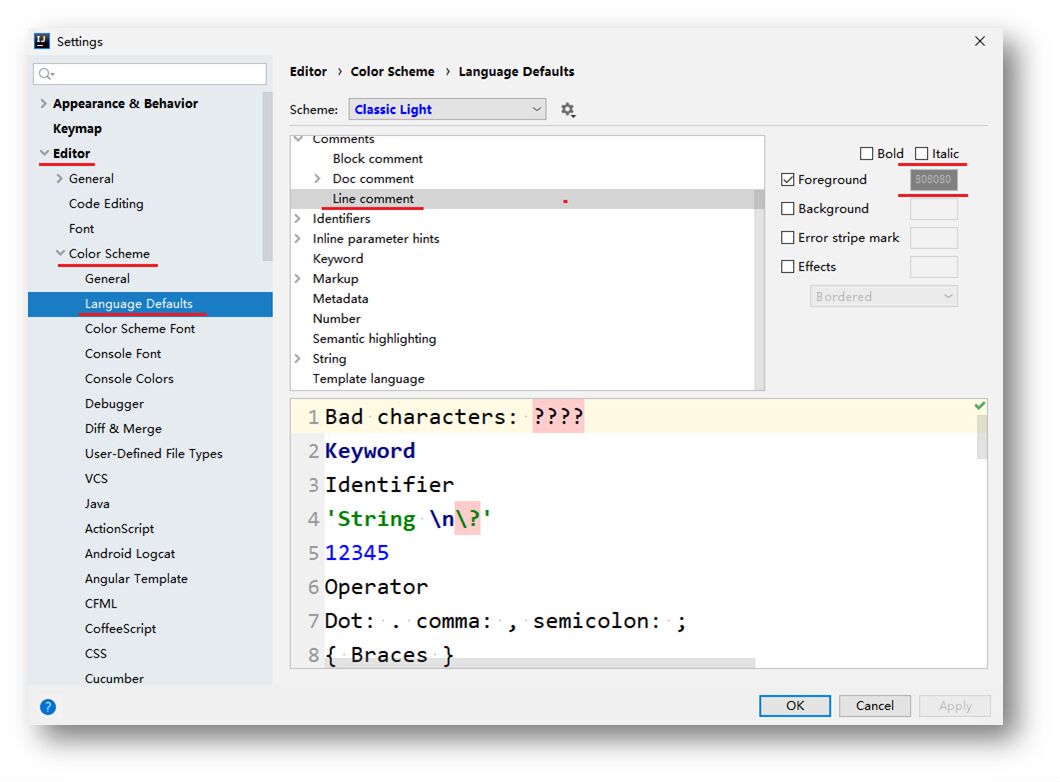1060x782 pixels.
Task: Select Semantic highlighting attribute
Action: coord(375,339)
